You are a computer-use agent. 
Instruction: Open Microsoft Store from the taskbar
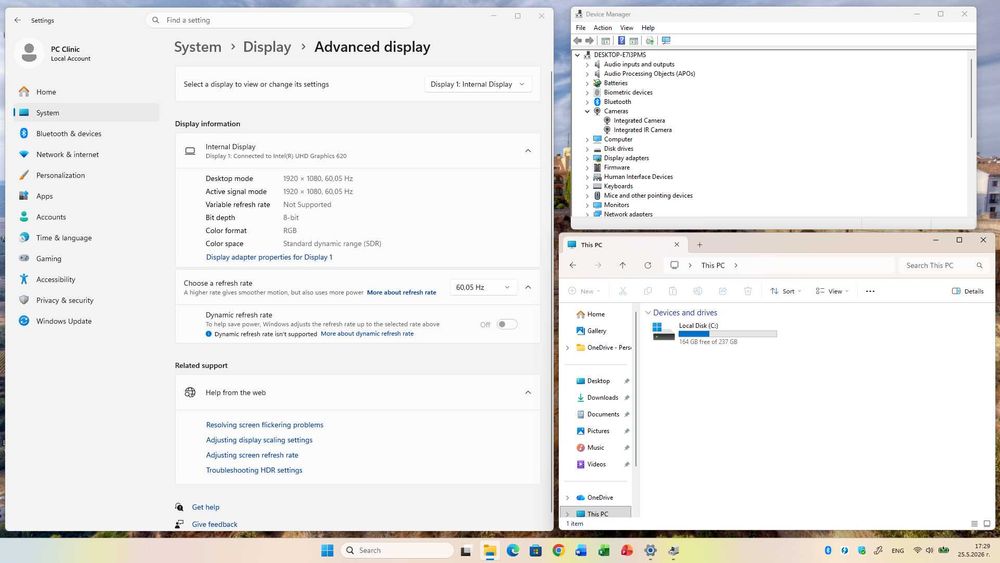(x=536, y=550)
